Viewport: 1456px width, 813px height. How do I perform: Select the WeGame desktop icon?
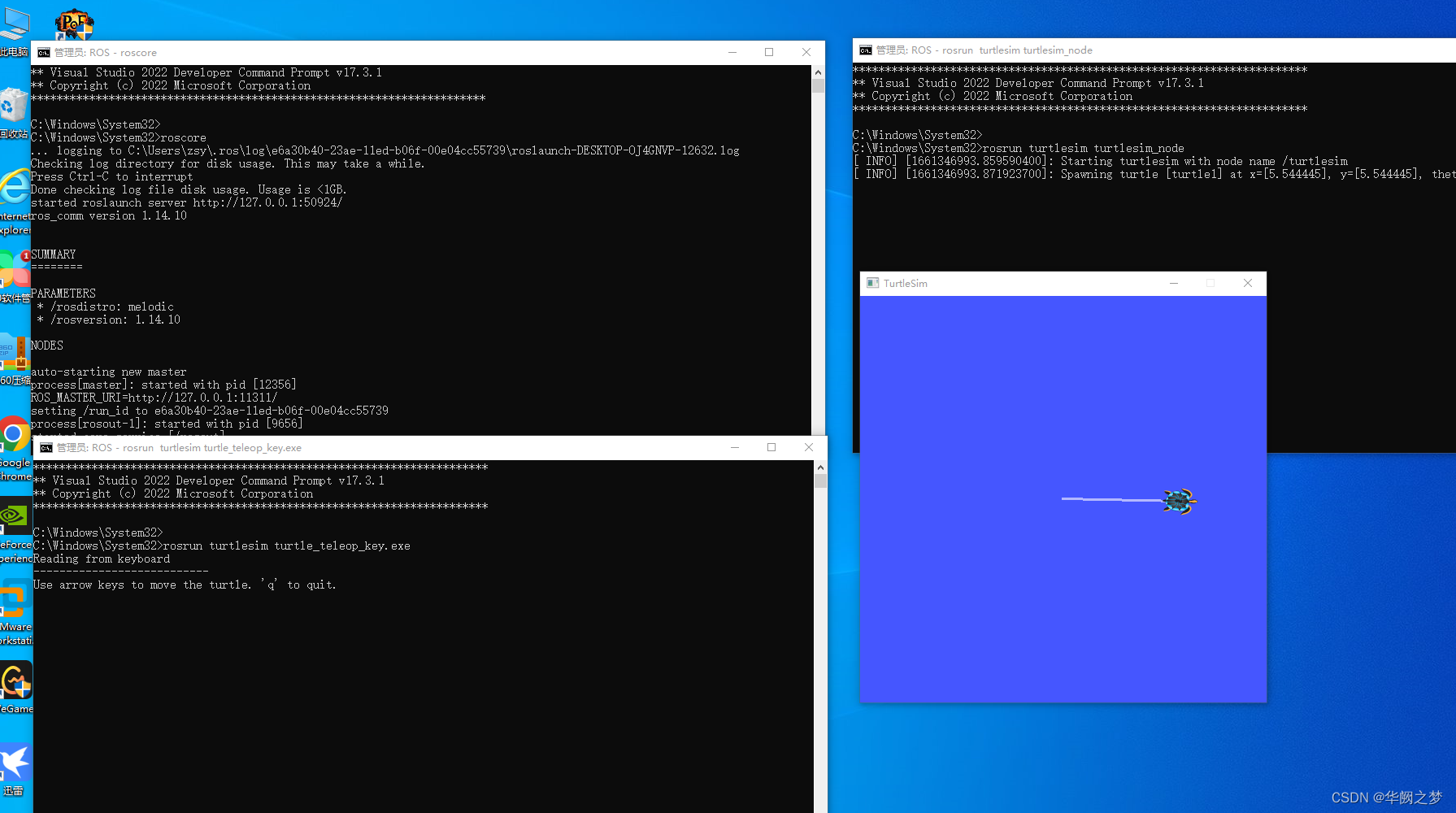coord(15,688)
